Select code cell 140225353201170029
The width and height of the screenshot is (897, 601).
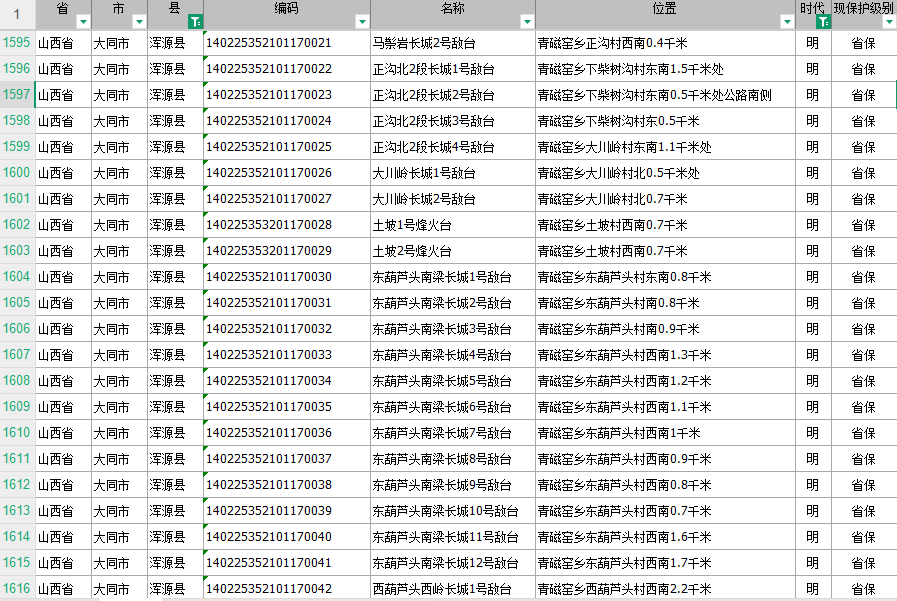click(x=287, y=251)
